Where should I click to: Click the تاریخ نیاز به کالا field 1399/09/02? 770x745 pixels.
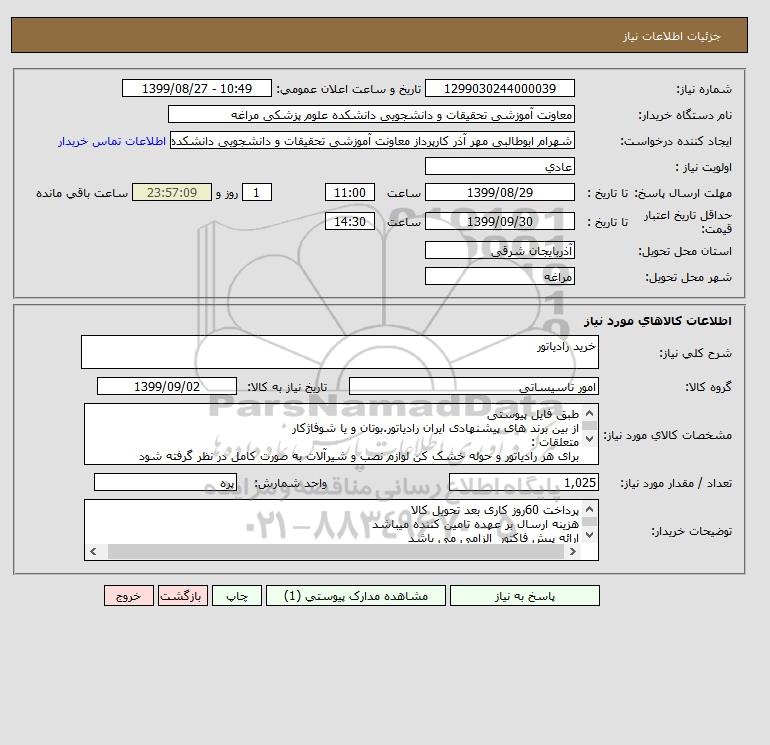click(167, 386)
